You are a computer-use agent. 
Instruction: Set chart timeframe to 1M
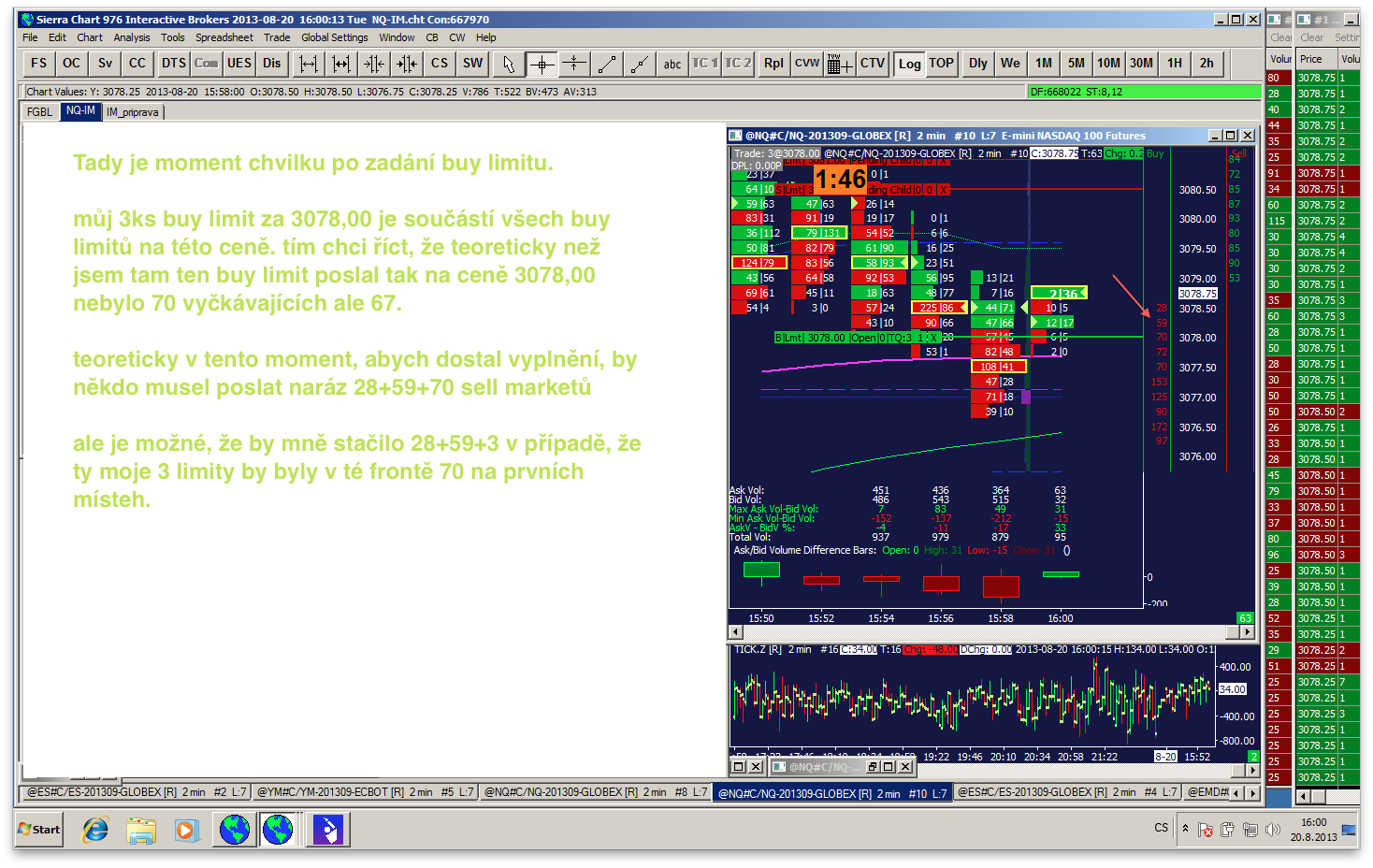pos(1044,64)
